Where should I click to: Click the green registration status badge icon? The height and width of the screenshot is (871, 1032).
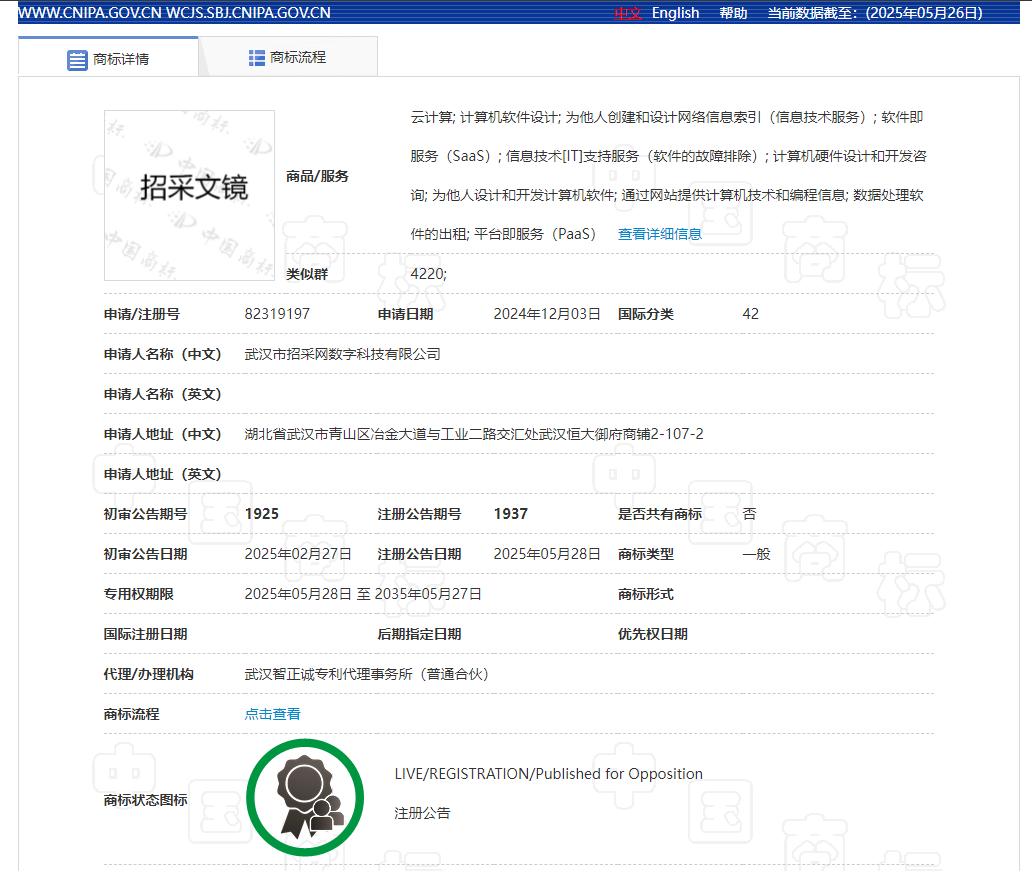[305, 797]
